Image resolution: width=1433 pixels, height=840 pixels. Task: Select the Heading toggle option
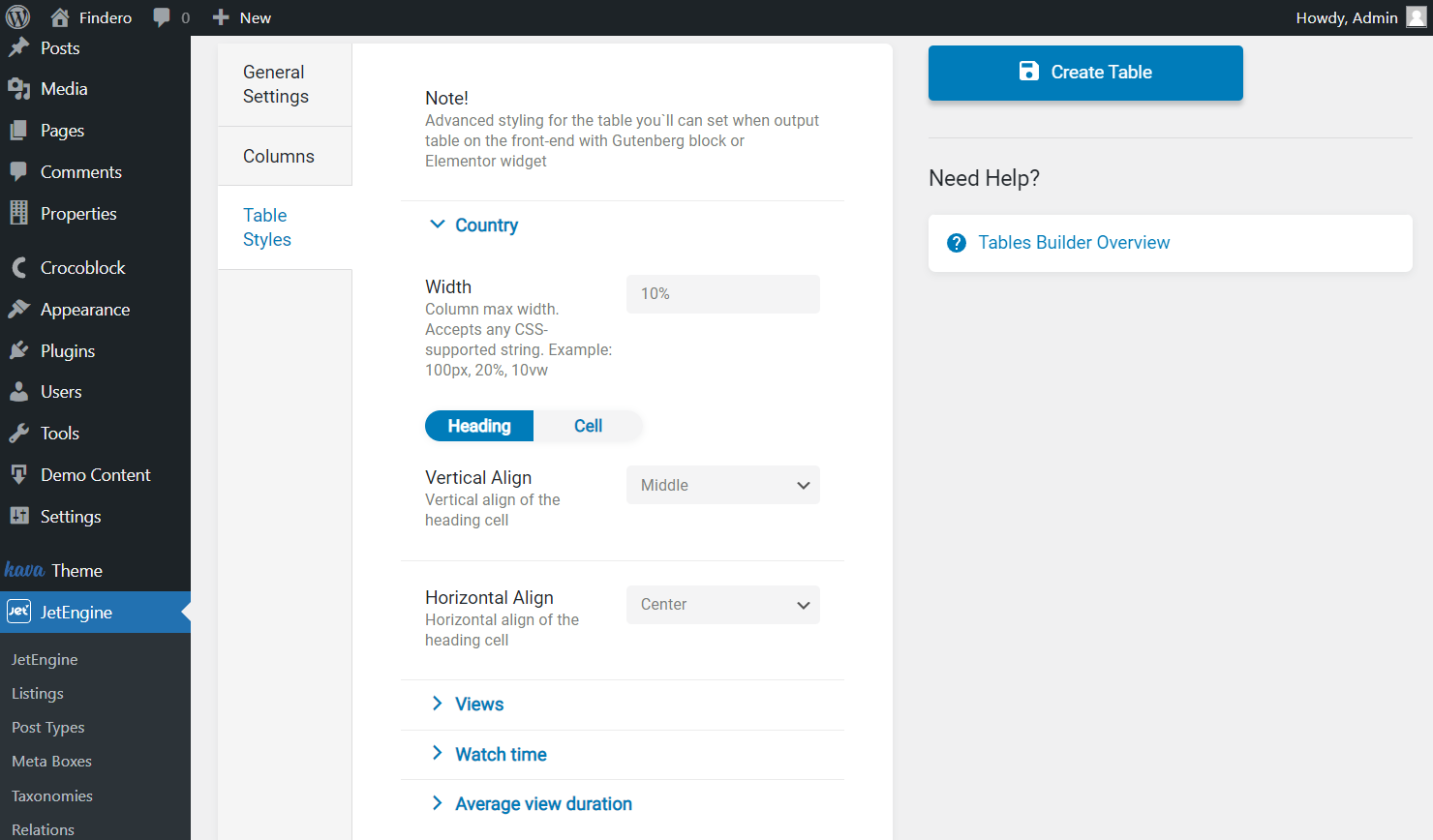point(479,426)
